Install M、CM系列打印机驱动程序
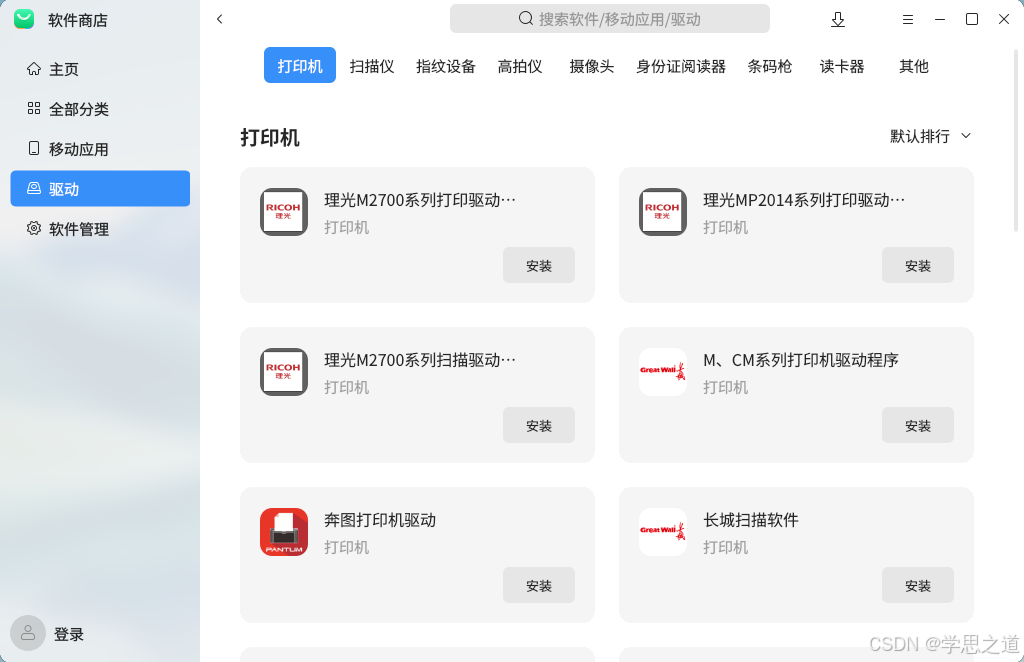1024x662 pixels. tap(918, 425)
